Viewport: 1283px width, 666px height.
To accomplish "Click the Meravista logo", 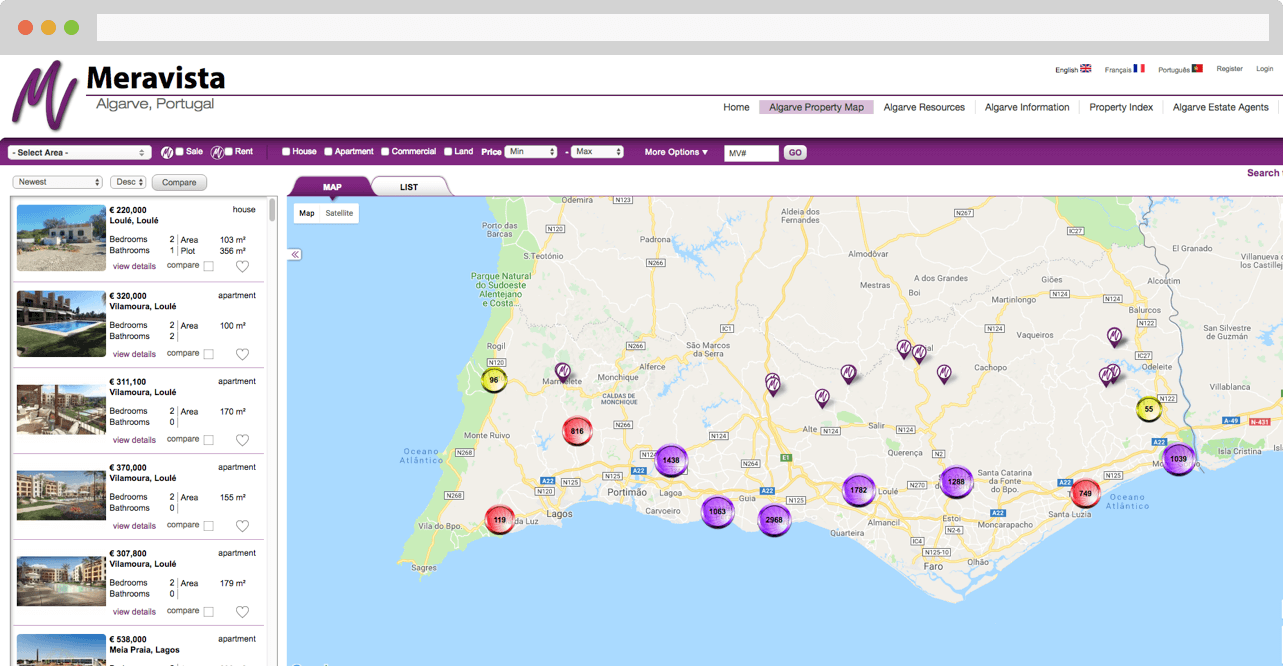I will coord(118,93).
